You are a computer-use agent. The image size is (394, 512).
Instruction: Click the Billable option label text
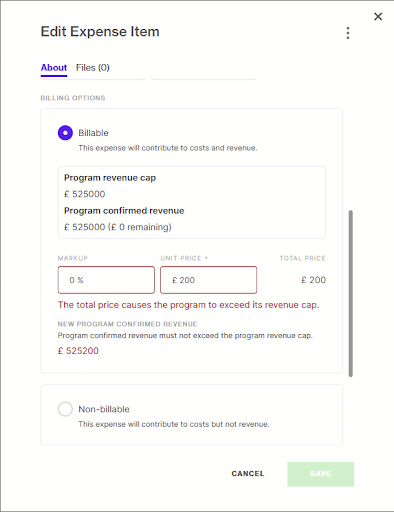pos(93,133)
